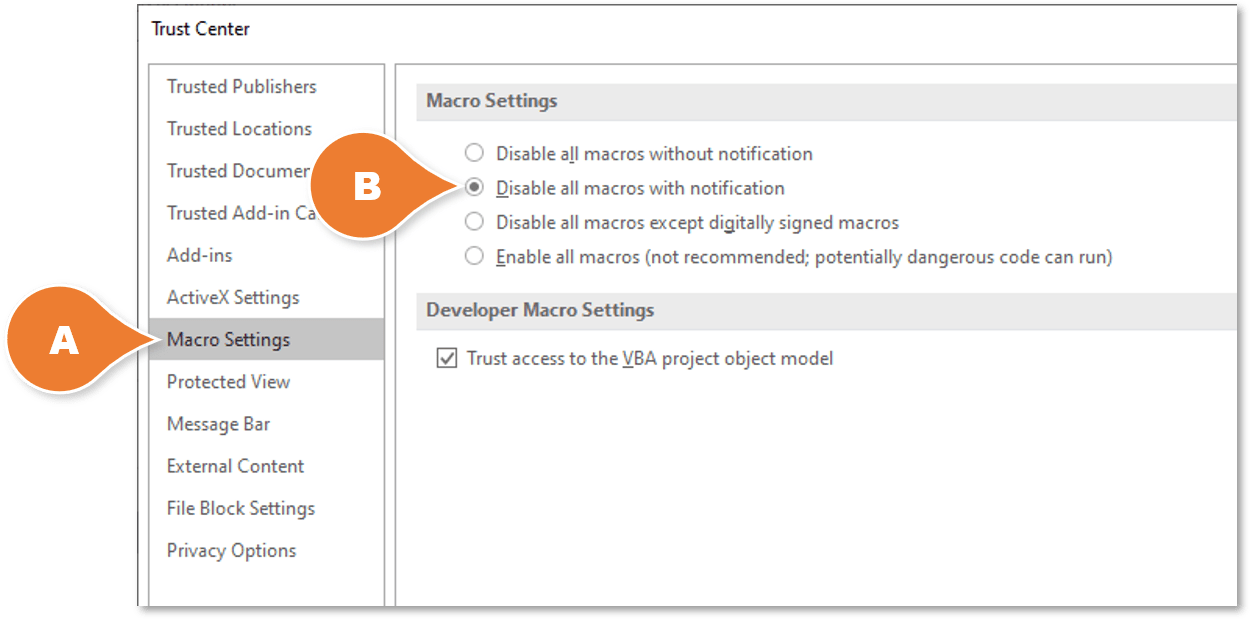Switch to Trusted Documents section
This screenshot has width=1250, height=619.
[x=238, y=171]
